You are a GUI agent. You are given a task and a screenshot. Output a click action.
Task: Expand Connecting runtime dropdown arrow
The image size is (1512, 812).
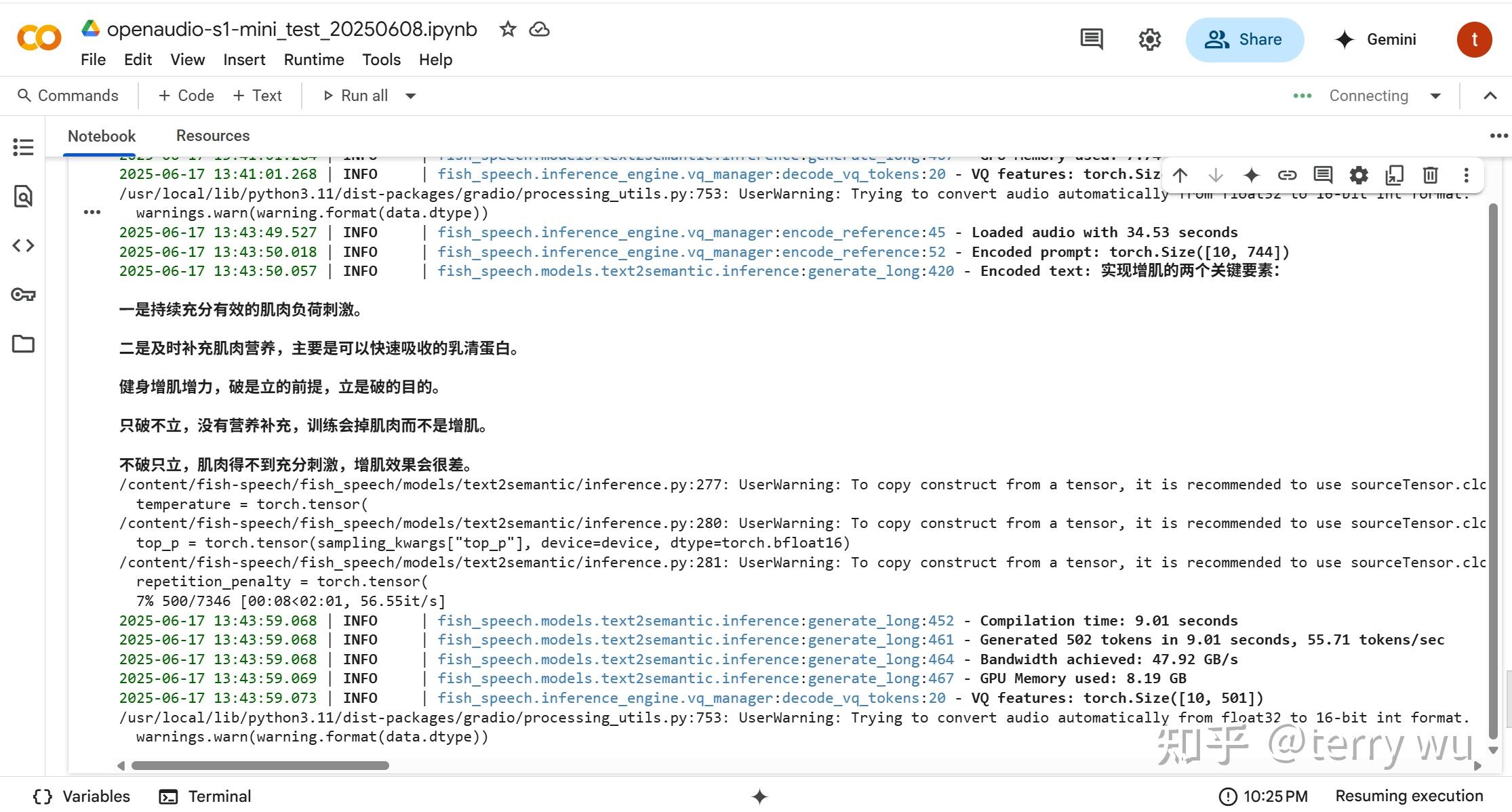coord(1435,96)
